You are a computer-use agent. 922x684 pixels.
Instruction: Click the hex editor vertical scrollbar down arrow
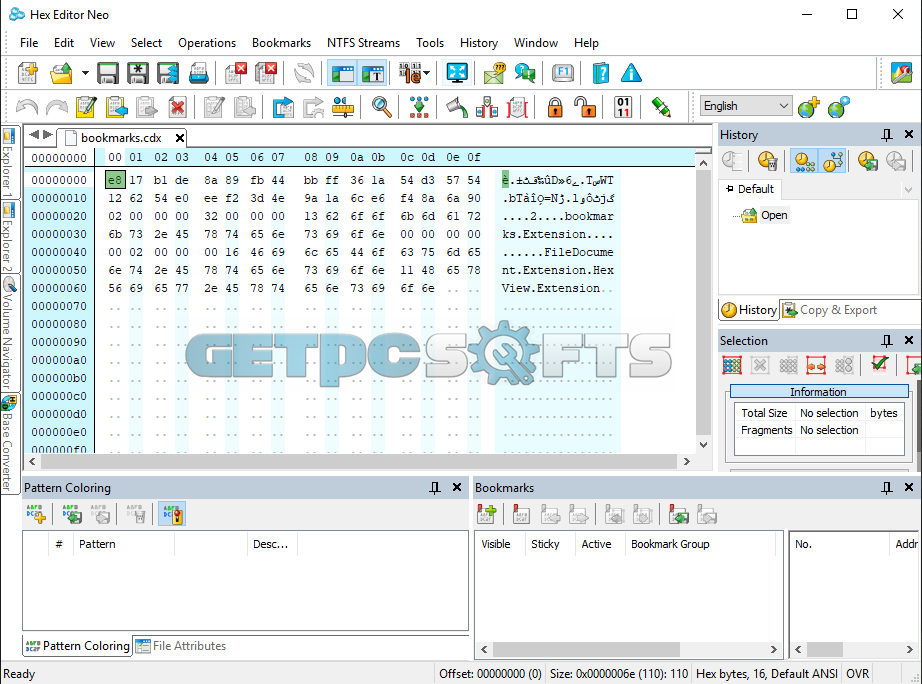tap(703, 445)
